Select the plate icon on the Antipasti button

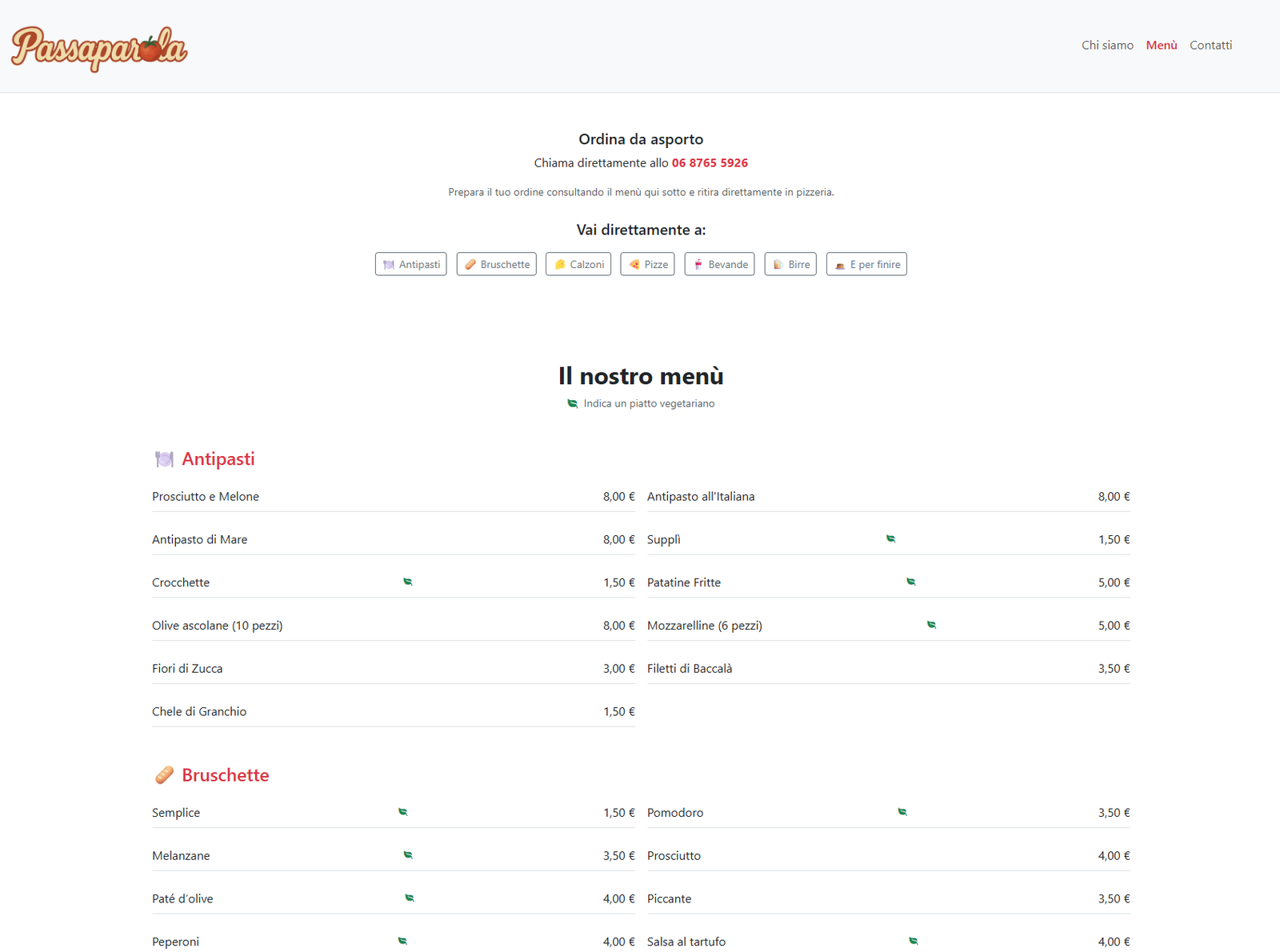click(390, 264)
